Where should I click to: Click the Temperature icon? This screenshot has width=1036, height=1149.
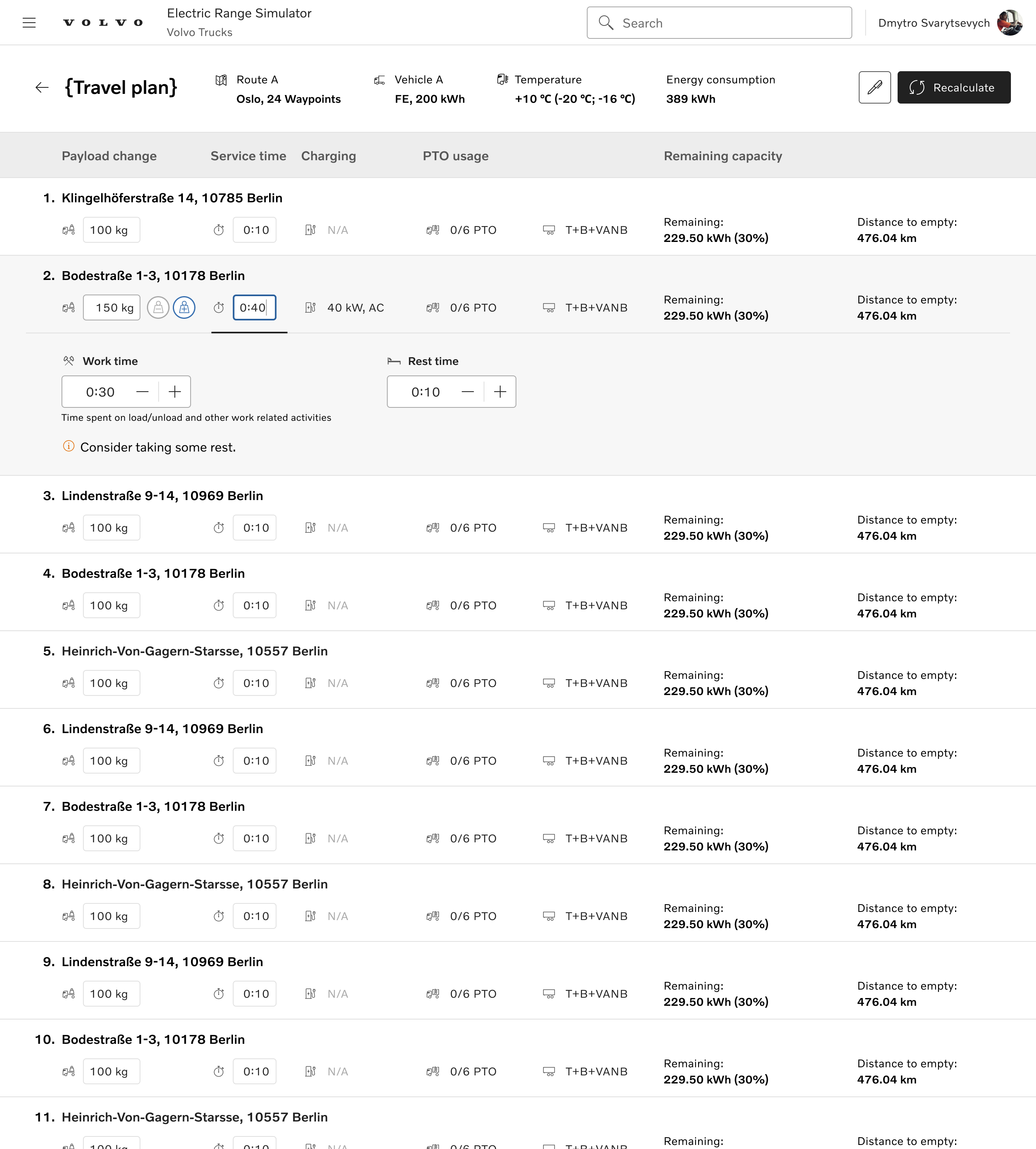point(502,80)
